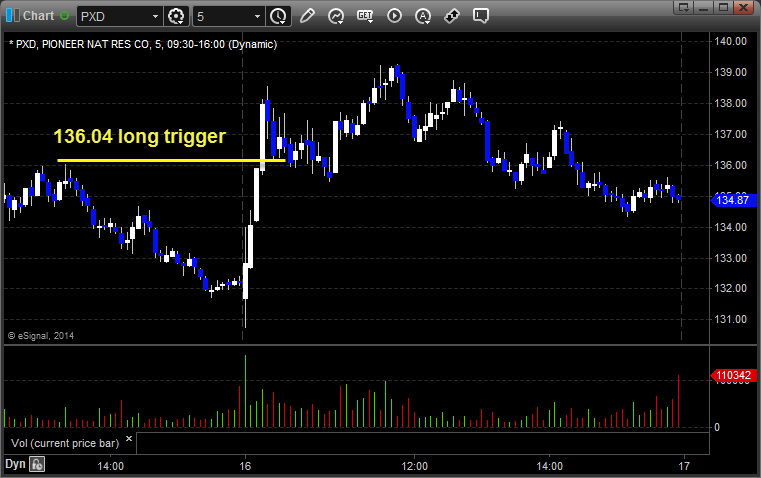Viewport: 761px width, 478px height.
Task: Select the yellow trigger line
Action: pyautogui.click(x=171, y=160)
